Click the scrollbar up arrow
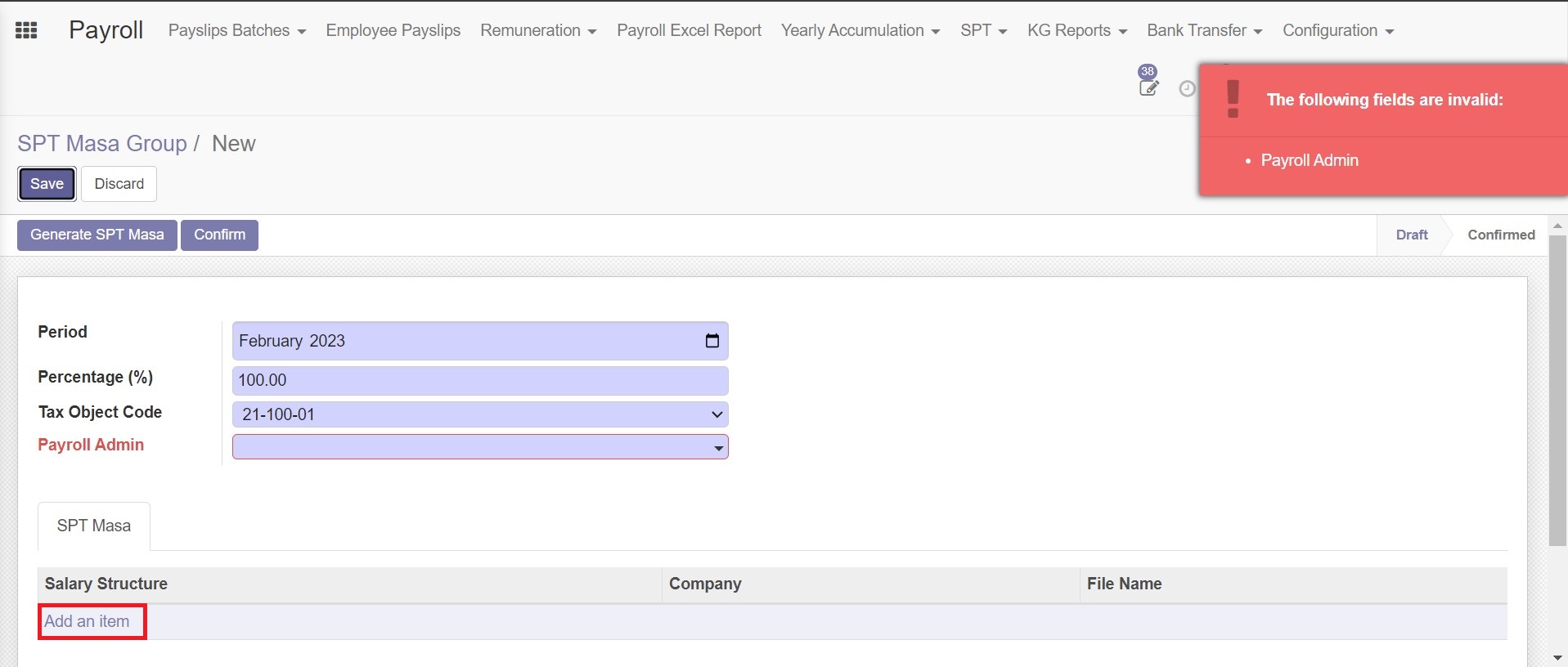Viewport: 1568px width, 667px height. (x=1557, y=225)
